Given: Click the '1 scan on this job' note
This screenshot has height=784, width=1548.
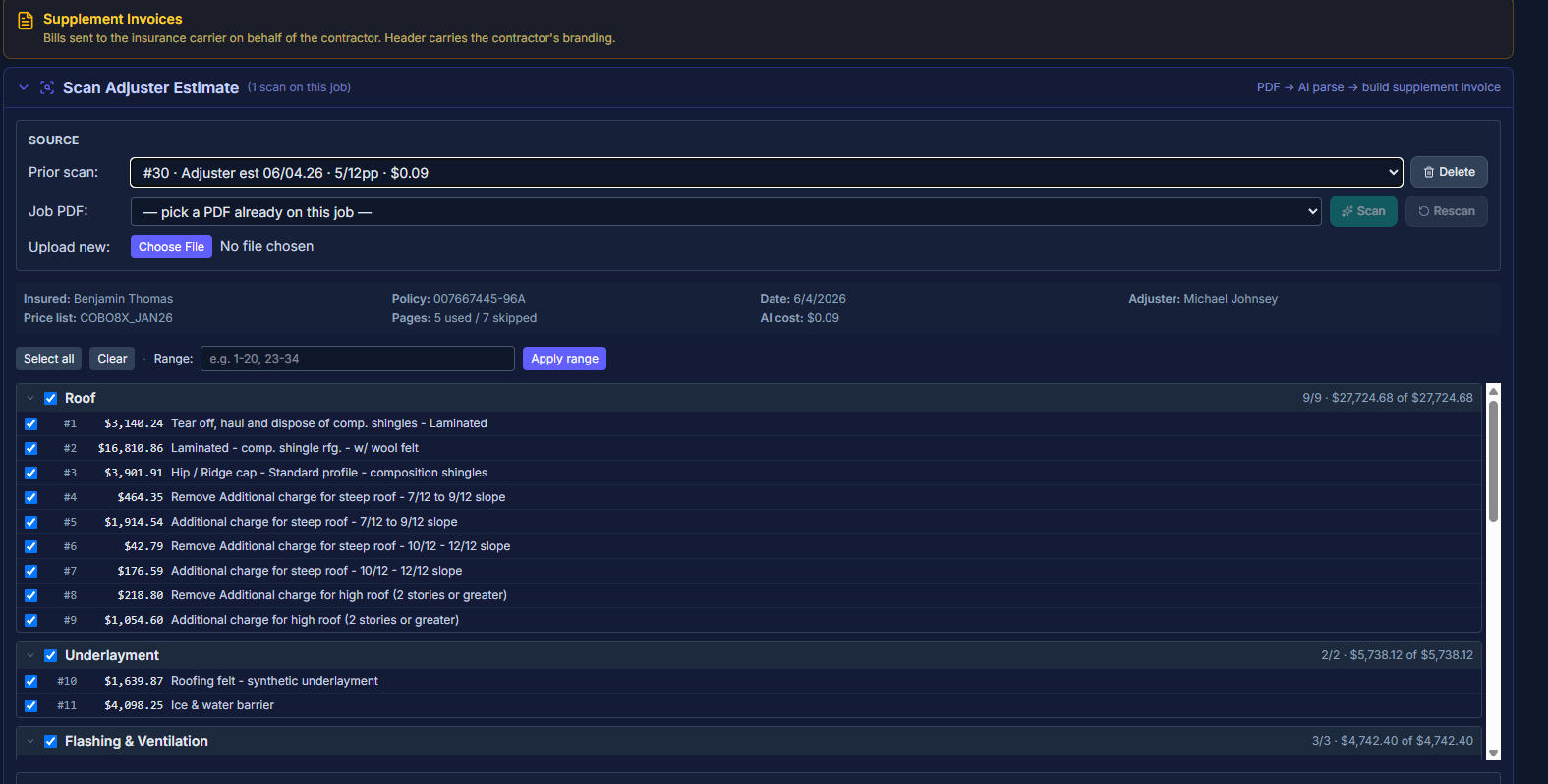Looking at the screenshot, I should 299,87.
